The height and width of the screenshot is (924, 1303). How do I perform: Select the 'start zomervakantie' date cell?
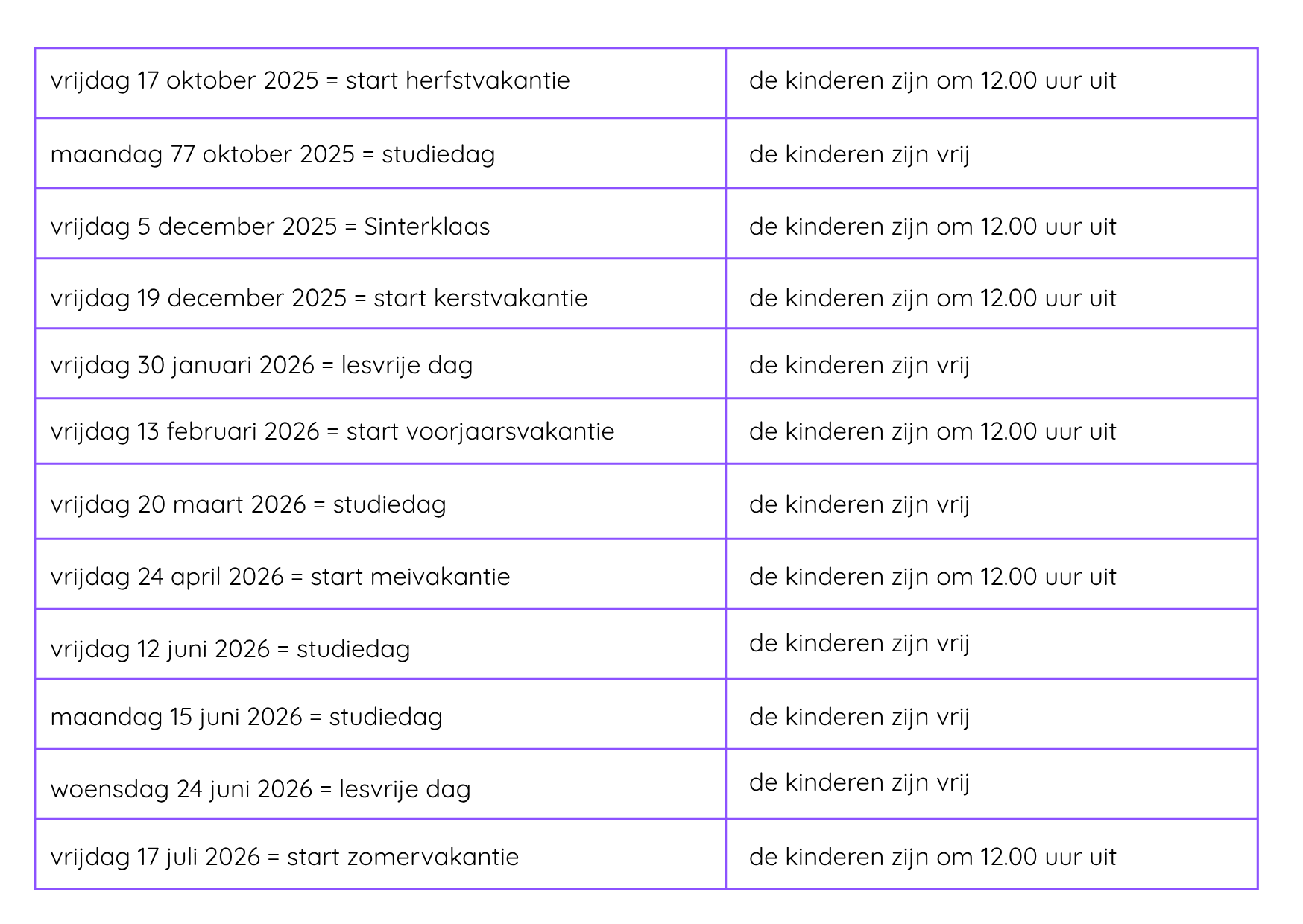(x=285, y=857)
